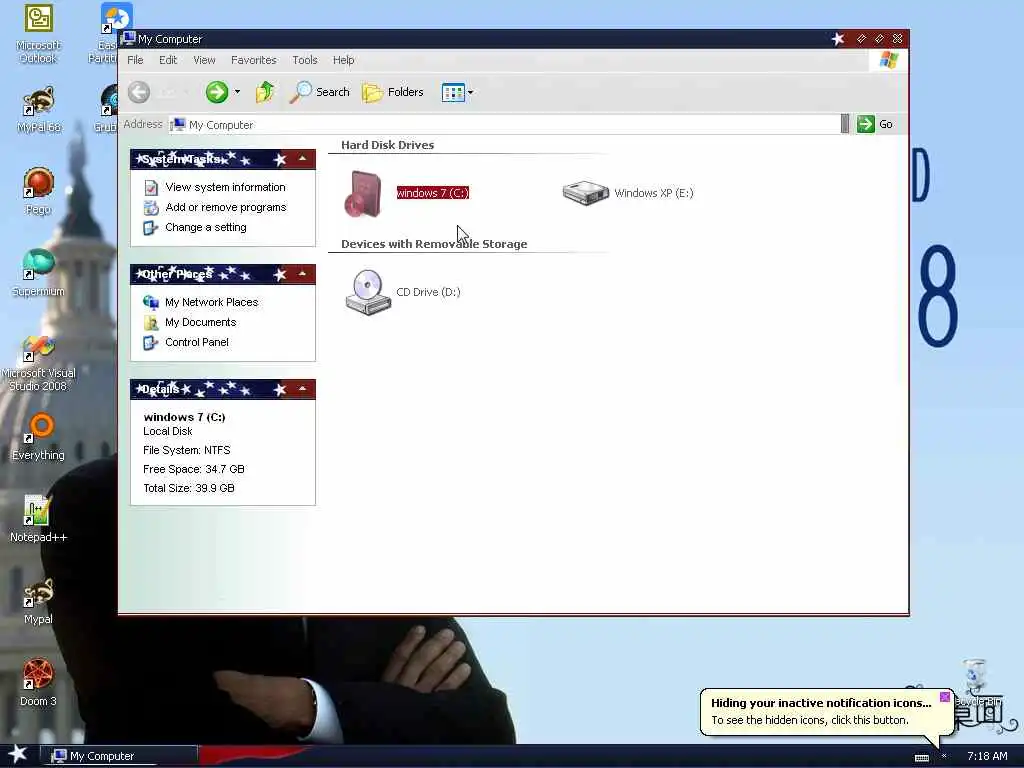
Task: Select the CD Drive (D:) icon
Action: [x=368, y=292]
